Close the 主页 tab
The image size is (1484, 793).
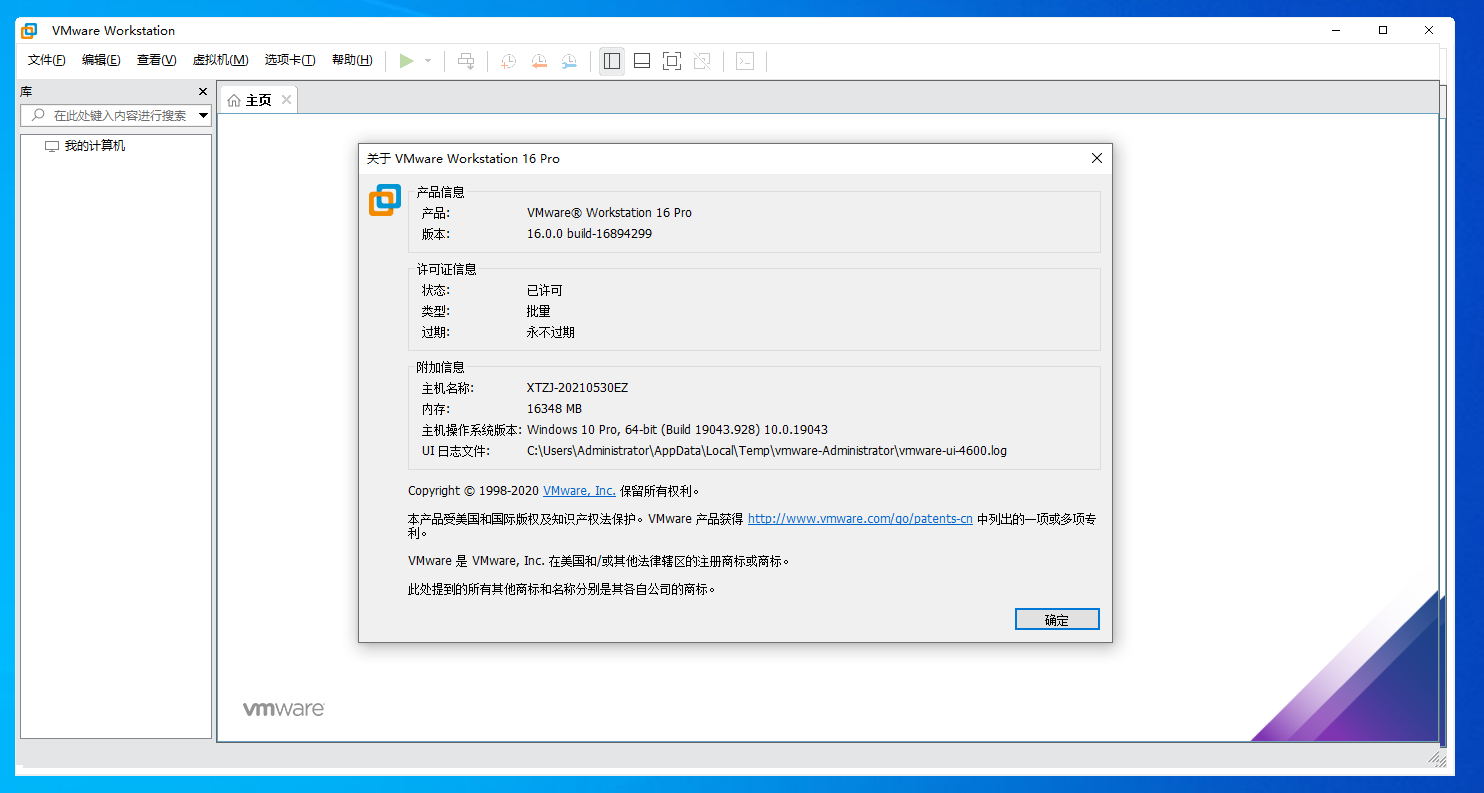pos(286,100)
